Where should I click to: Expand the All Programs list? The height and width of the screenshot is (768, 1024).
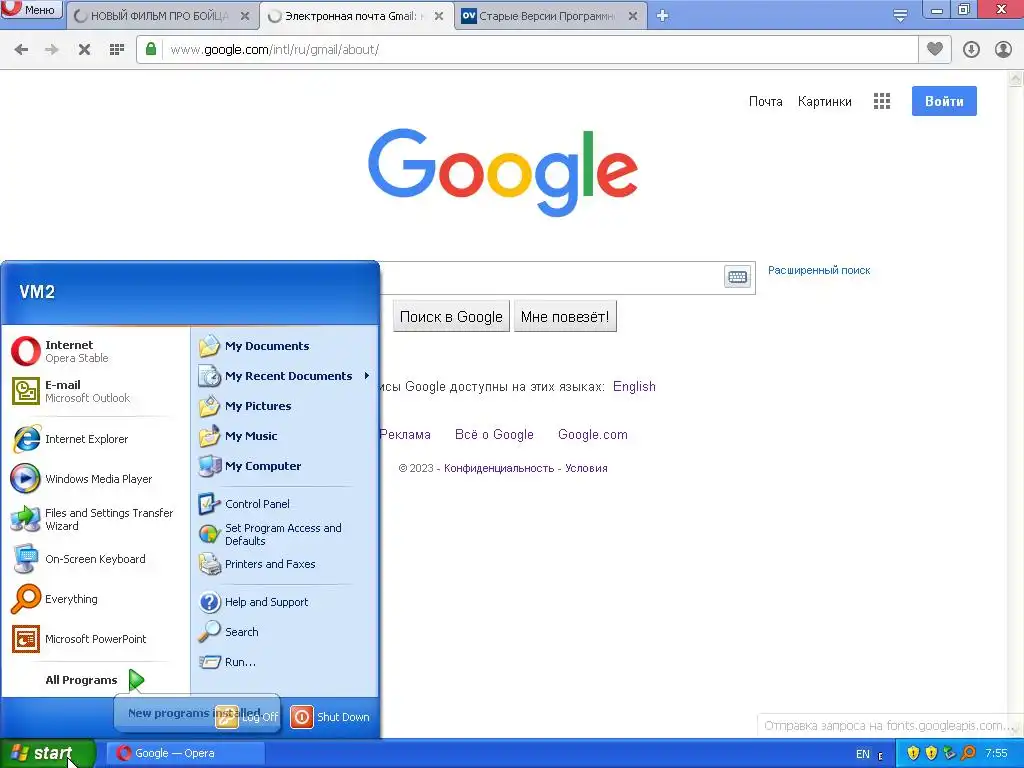95,680
